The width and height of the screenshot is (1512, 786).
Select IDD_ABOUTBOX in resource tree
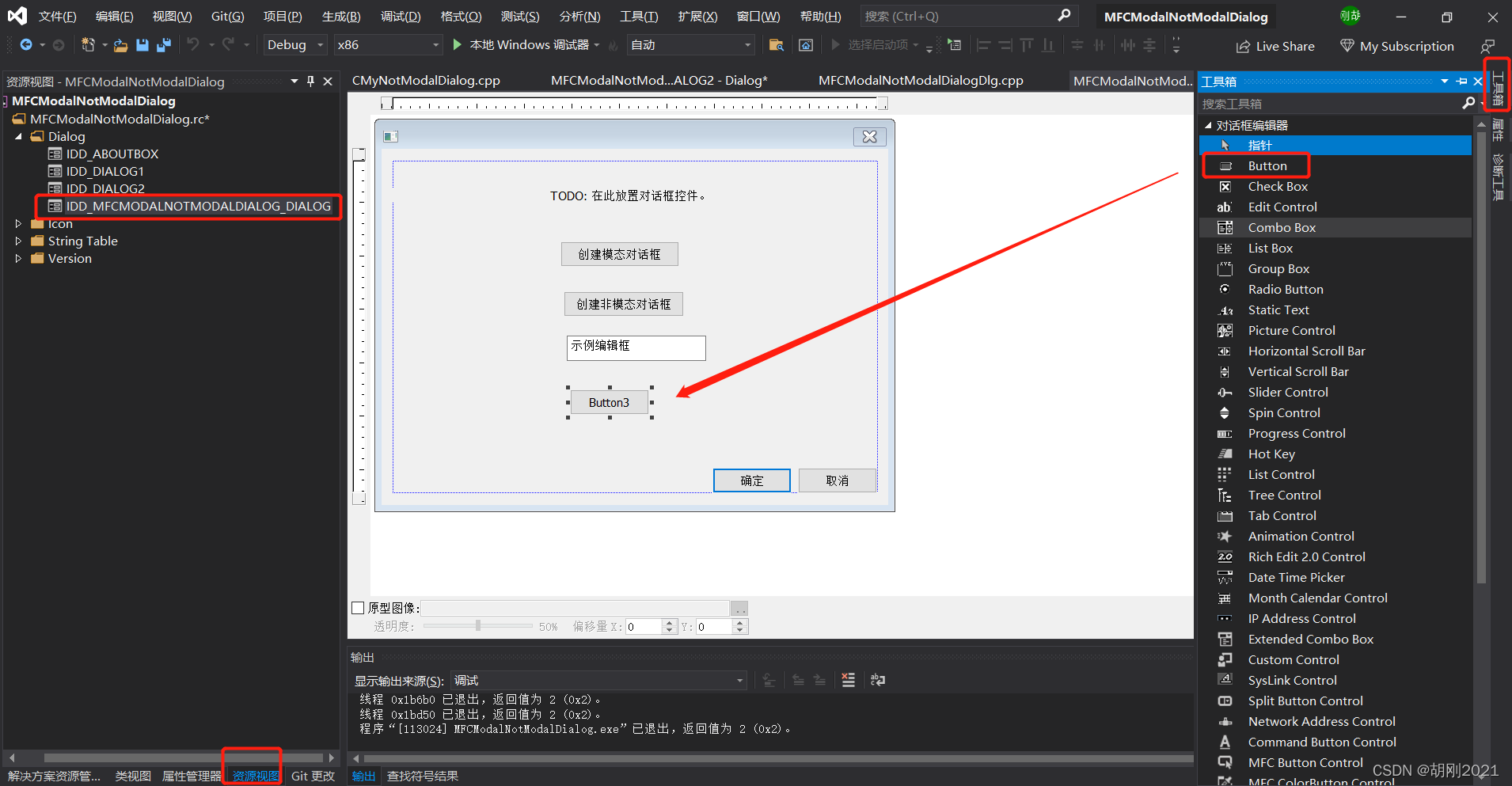coord(112,154)
